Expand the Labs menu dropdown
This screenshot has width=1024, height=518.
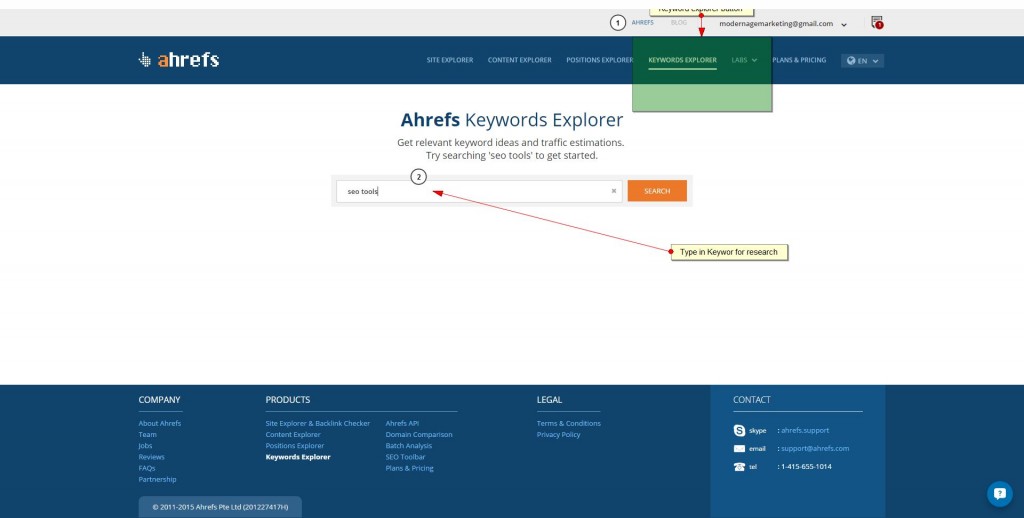744,60
